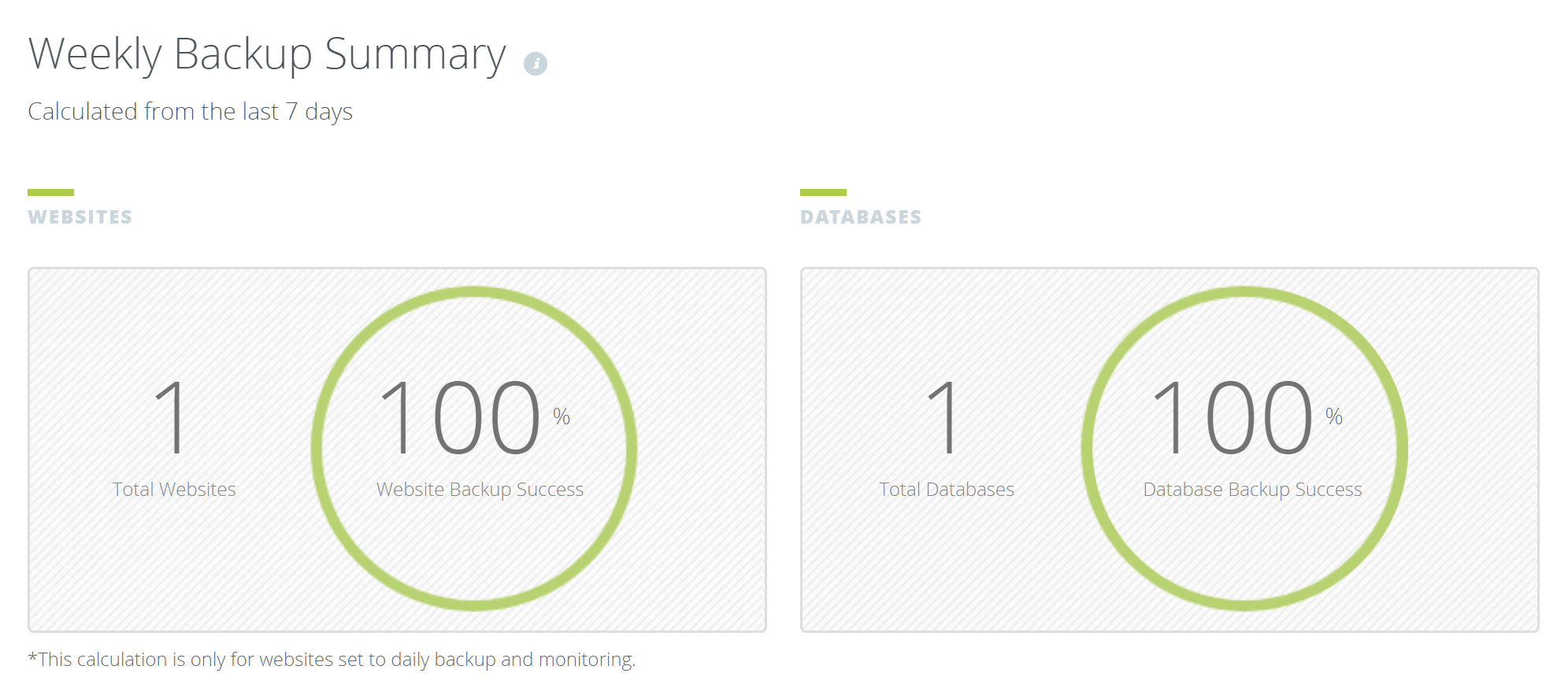Viewport: 1568px width, 688px height.
Task: Click the WEBSITES section header
Action: pos(80,217)
